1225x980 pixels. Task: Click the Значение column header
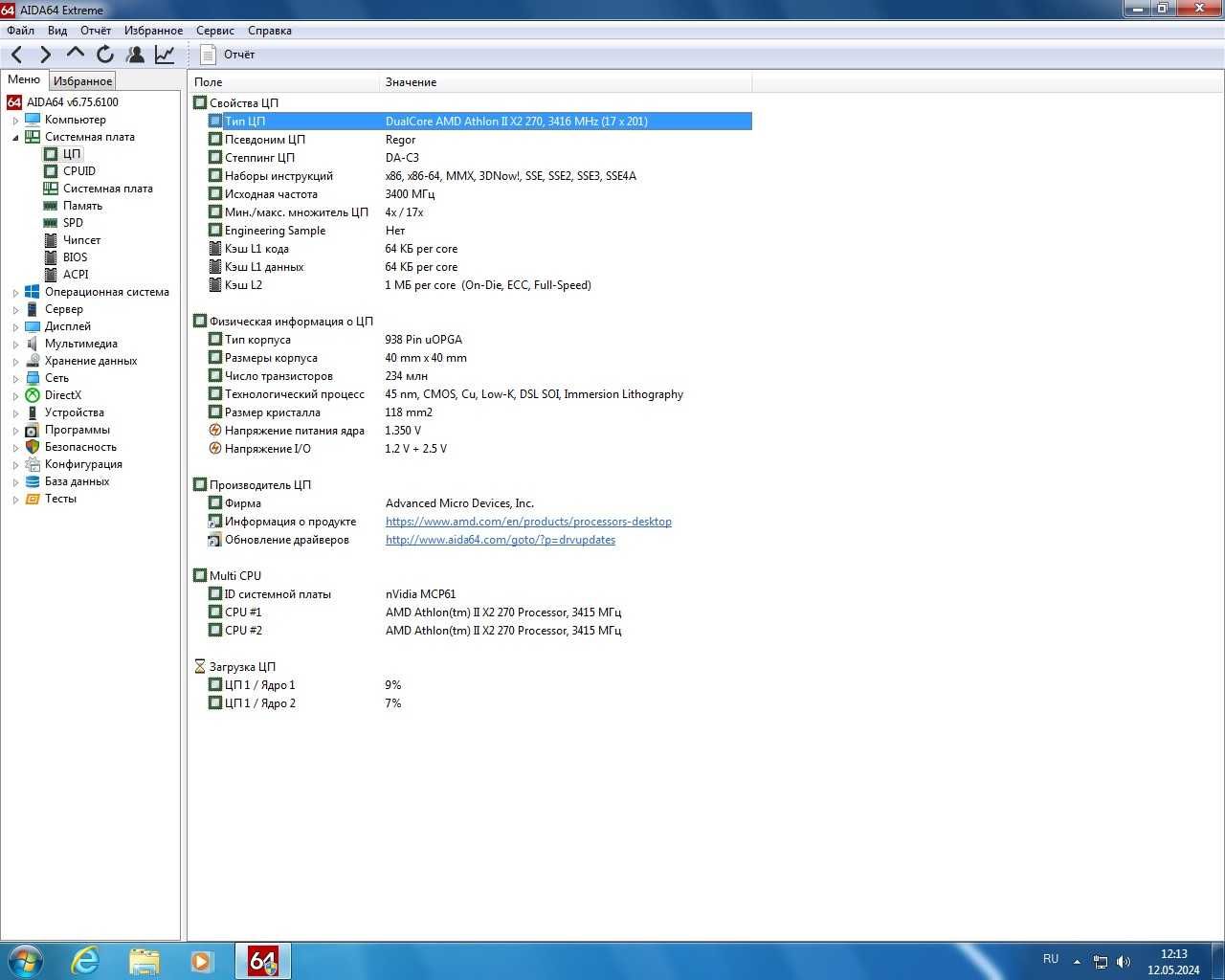tap(567, 82)
